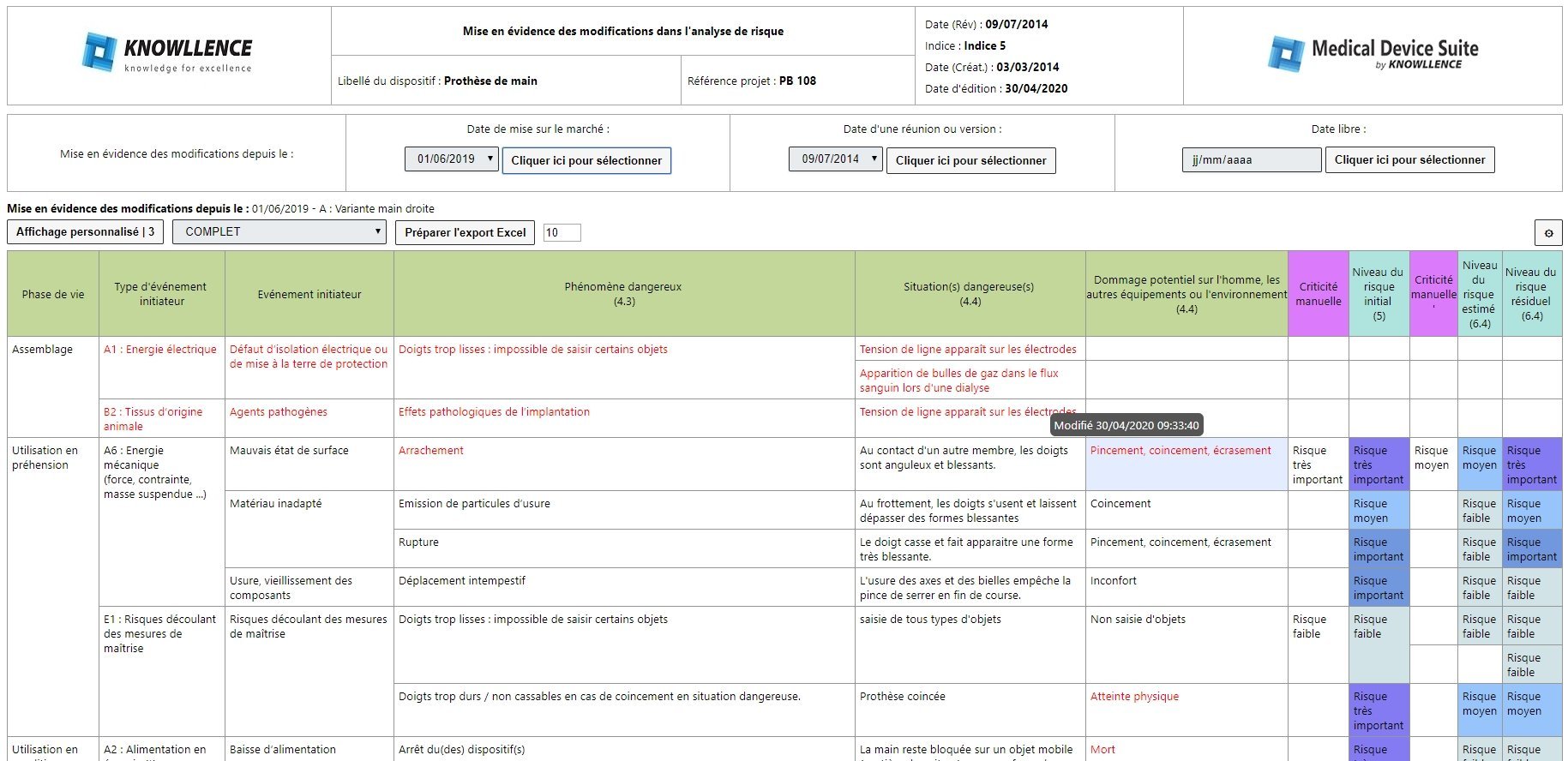Click the red Atteinte physique cell
1568x761 pixels.
pos(1187,710)
